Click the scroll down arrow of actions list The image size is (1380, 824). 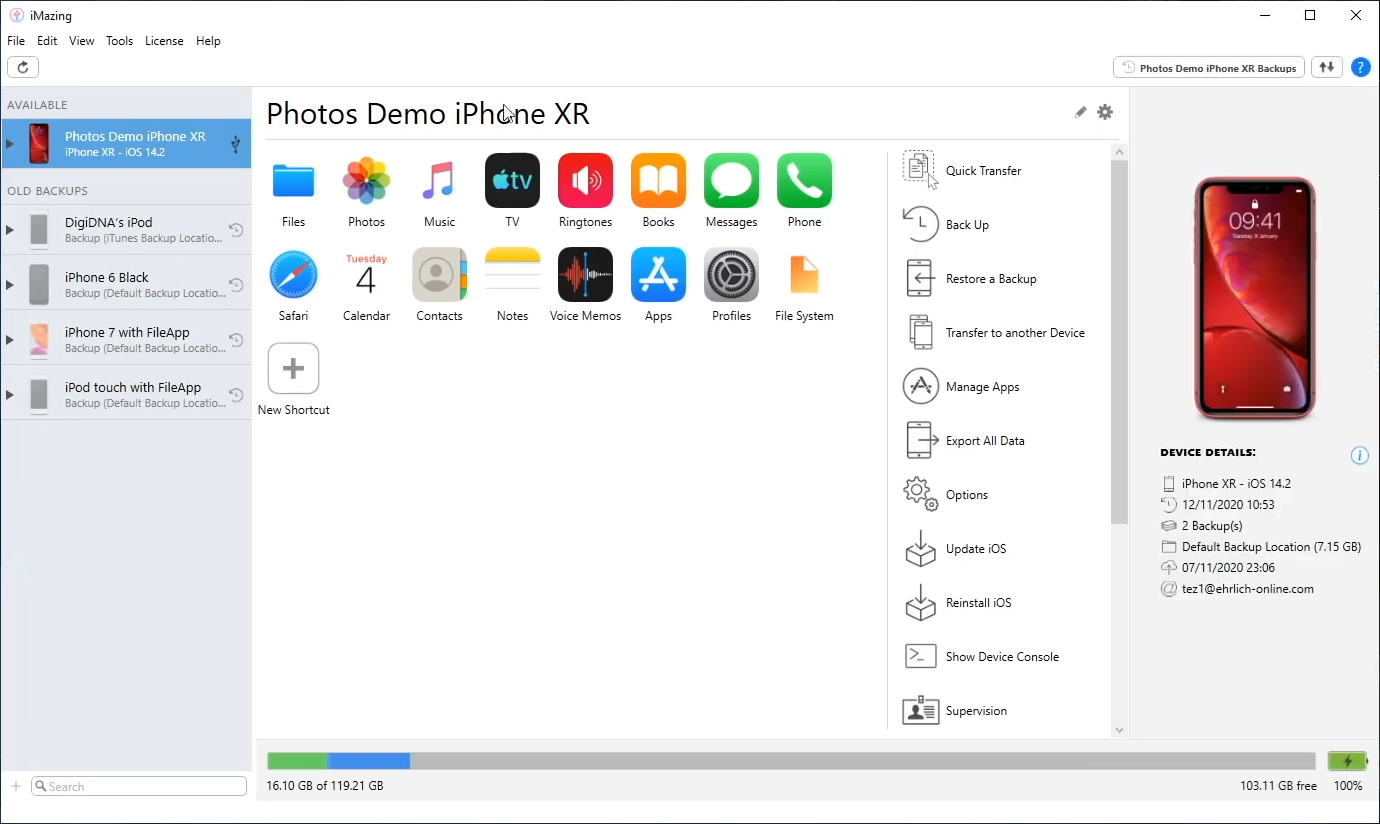pyautogui.click(x=1119, y=730)
